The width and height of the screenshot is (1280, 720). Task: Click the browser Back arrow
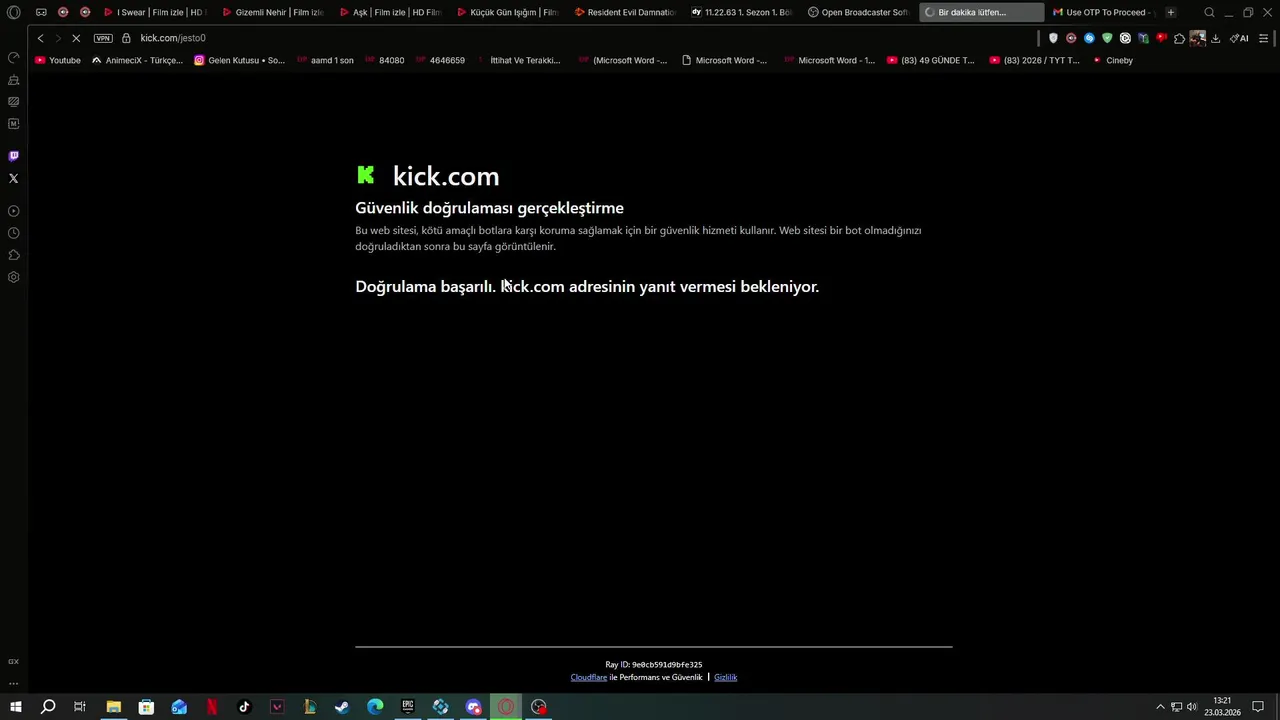[x=40, y=38]
